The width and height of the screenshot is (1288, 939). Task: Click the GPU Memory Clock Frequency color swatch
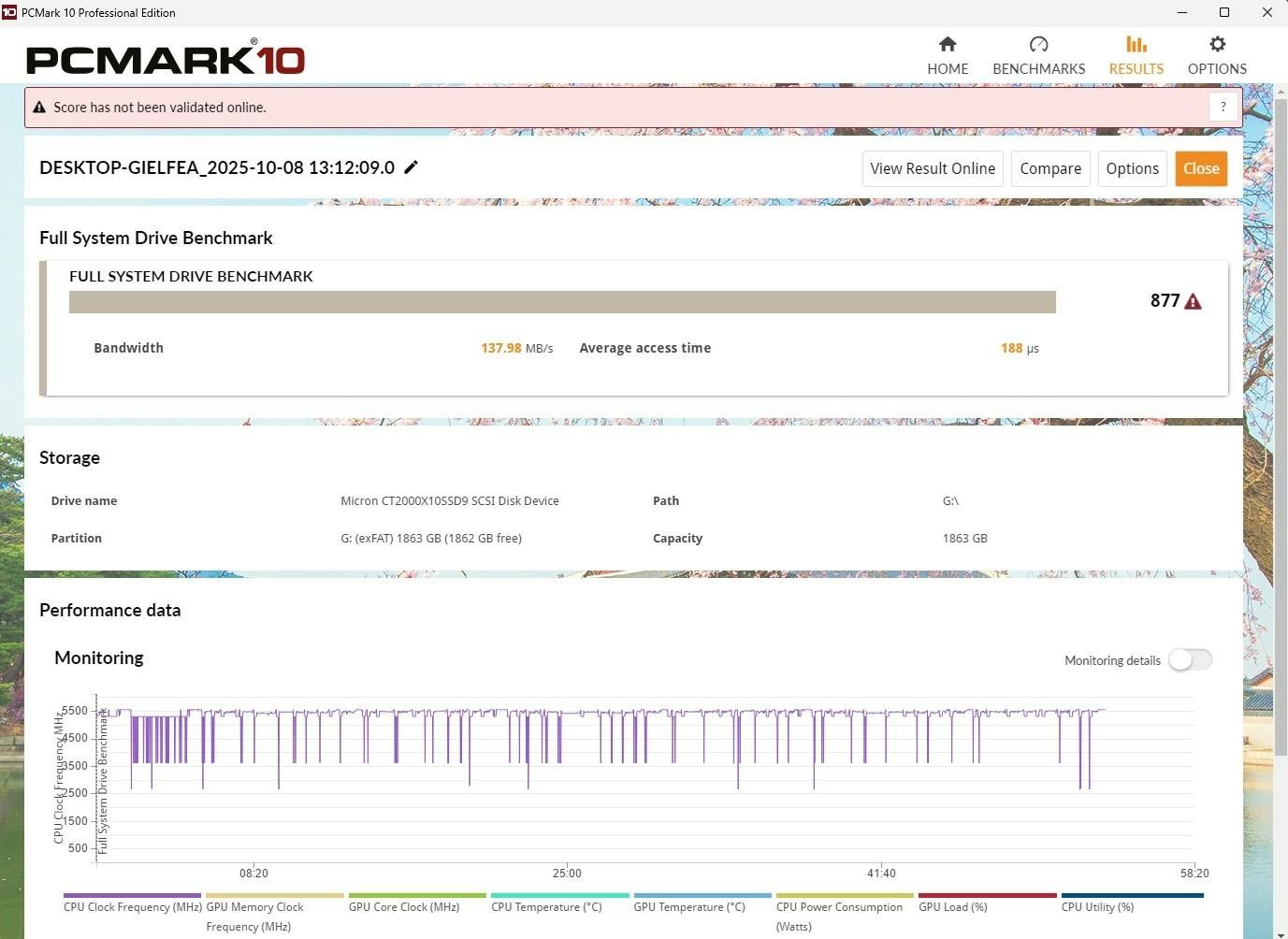[274, 896]
